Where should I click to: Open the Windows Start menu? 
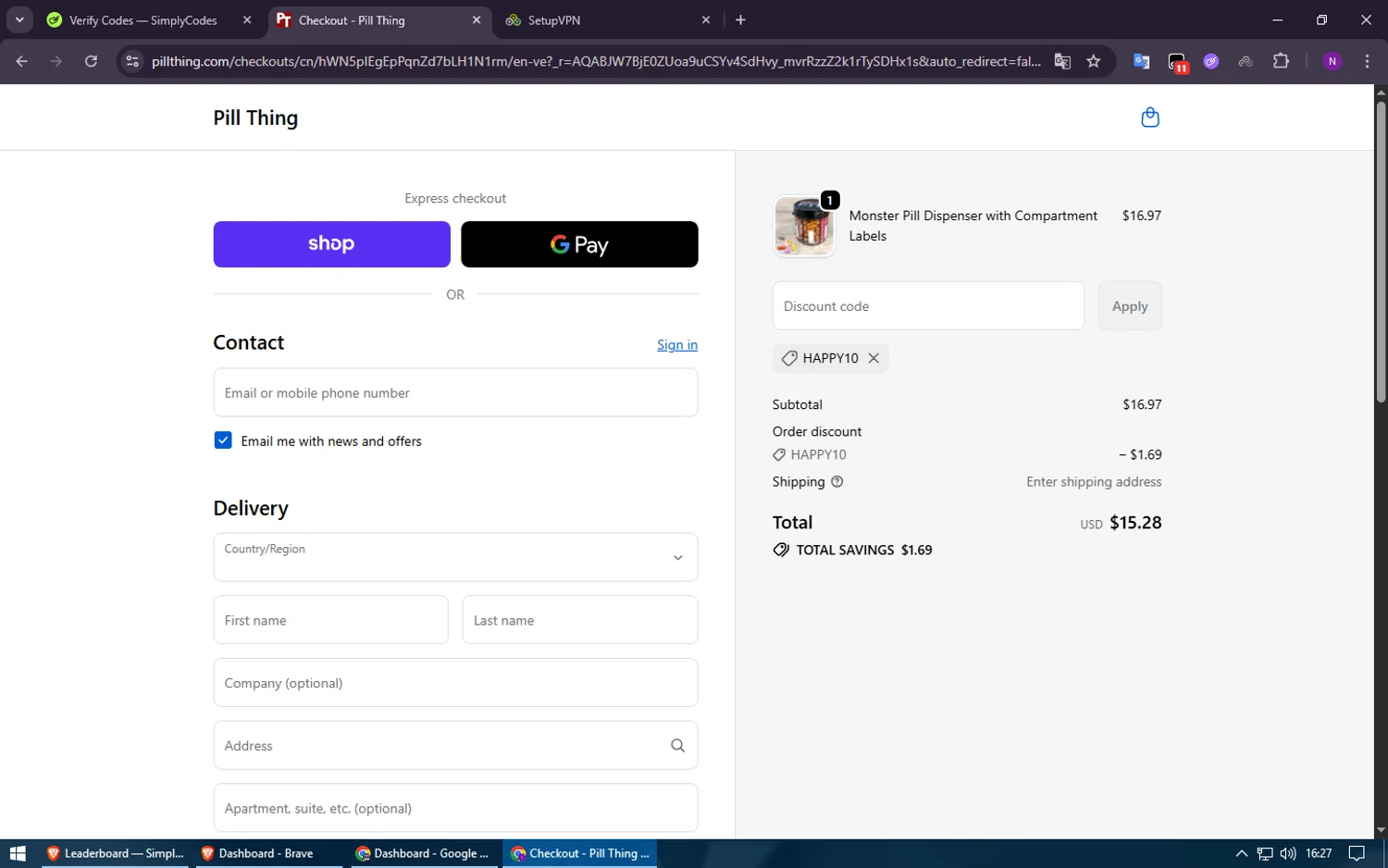click(18, 853)
